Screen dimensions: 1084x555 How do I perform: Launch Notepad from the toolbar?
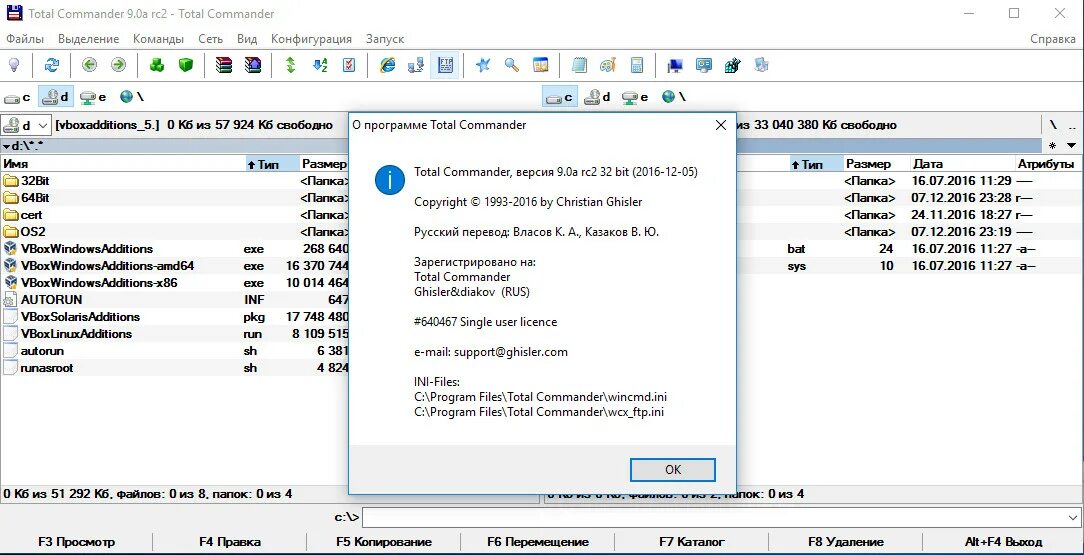[579, 66]
